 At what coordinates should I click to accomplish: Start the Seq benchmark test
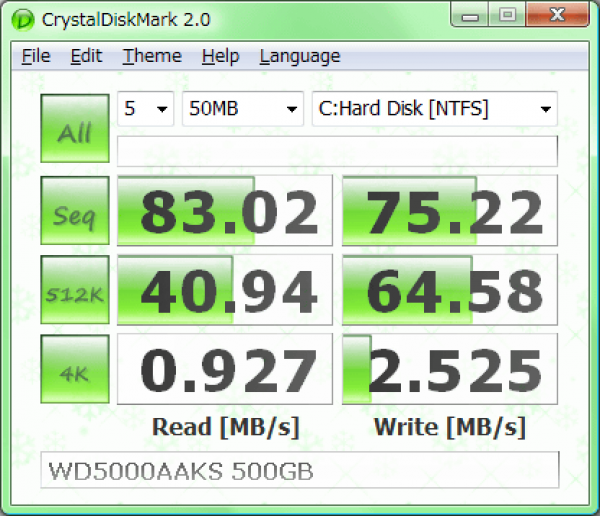(75, 210)
